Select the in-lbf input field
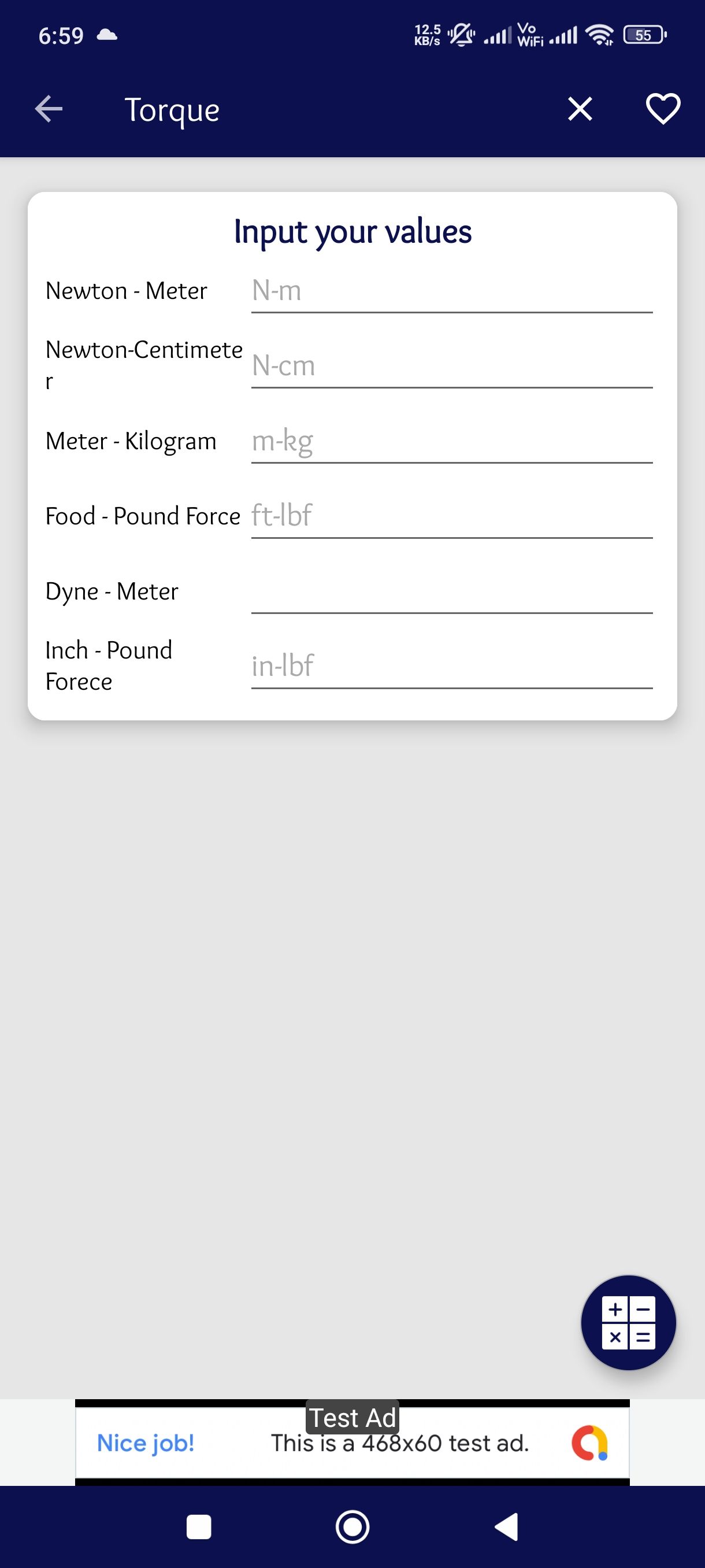The width and height of the screenshot is (705, 1568). coord(451,668)
